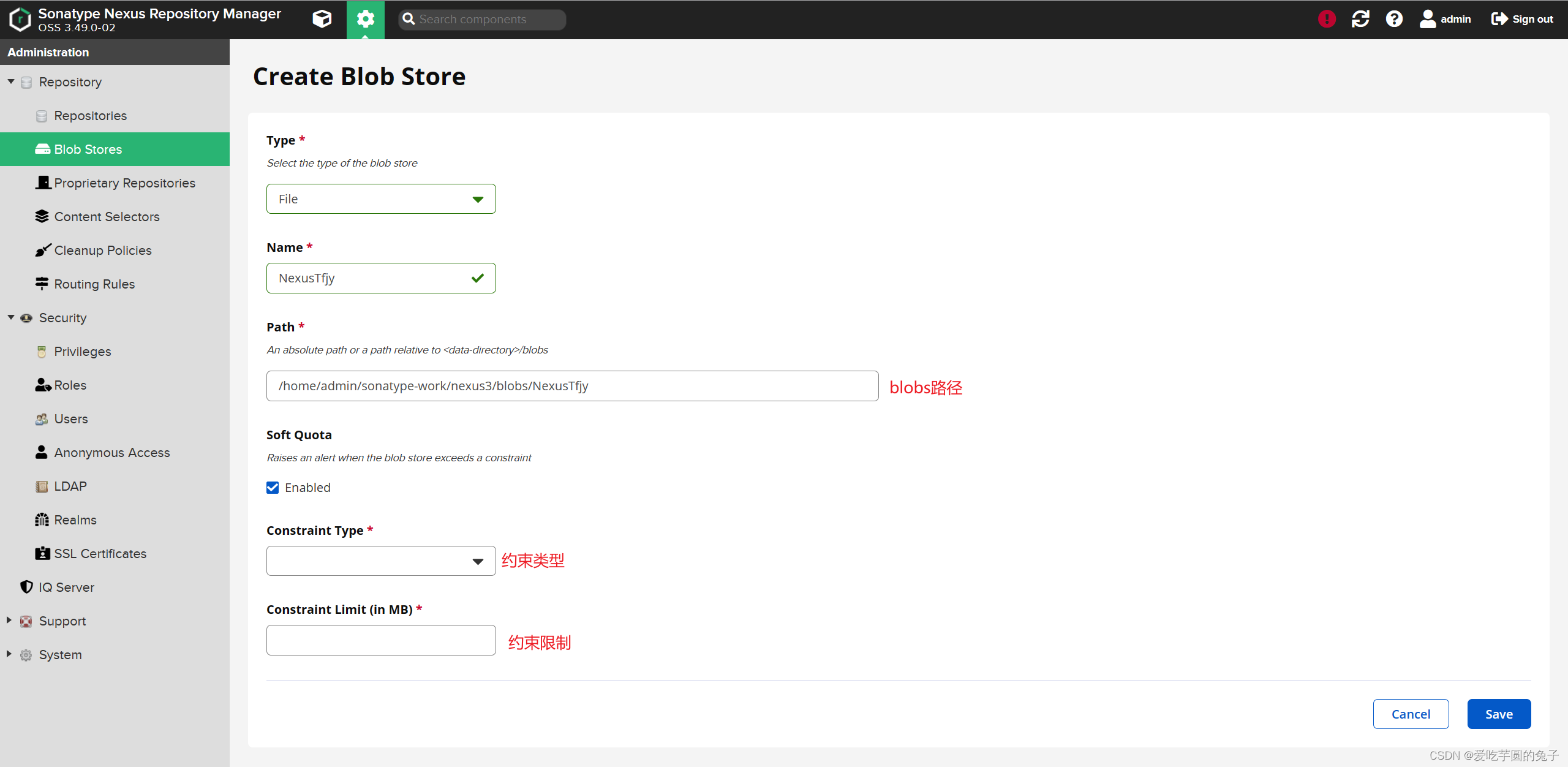This screenshot has width=1568, height=767.
Task: Open the Type dropdown showing File
Action: [380, 199]
